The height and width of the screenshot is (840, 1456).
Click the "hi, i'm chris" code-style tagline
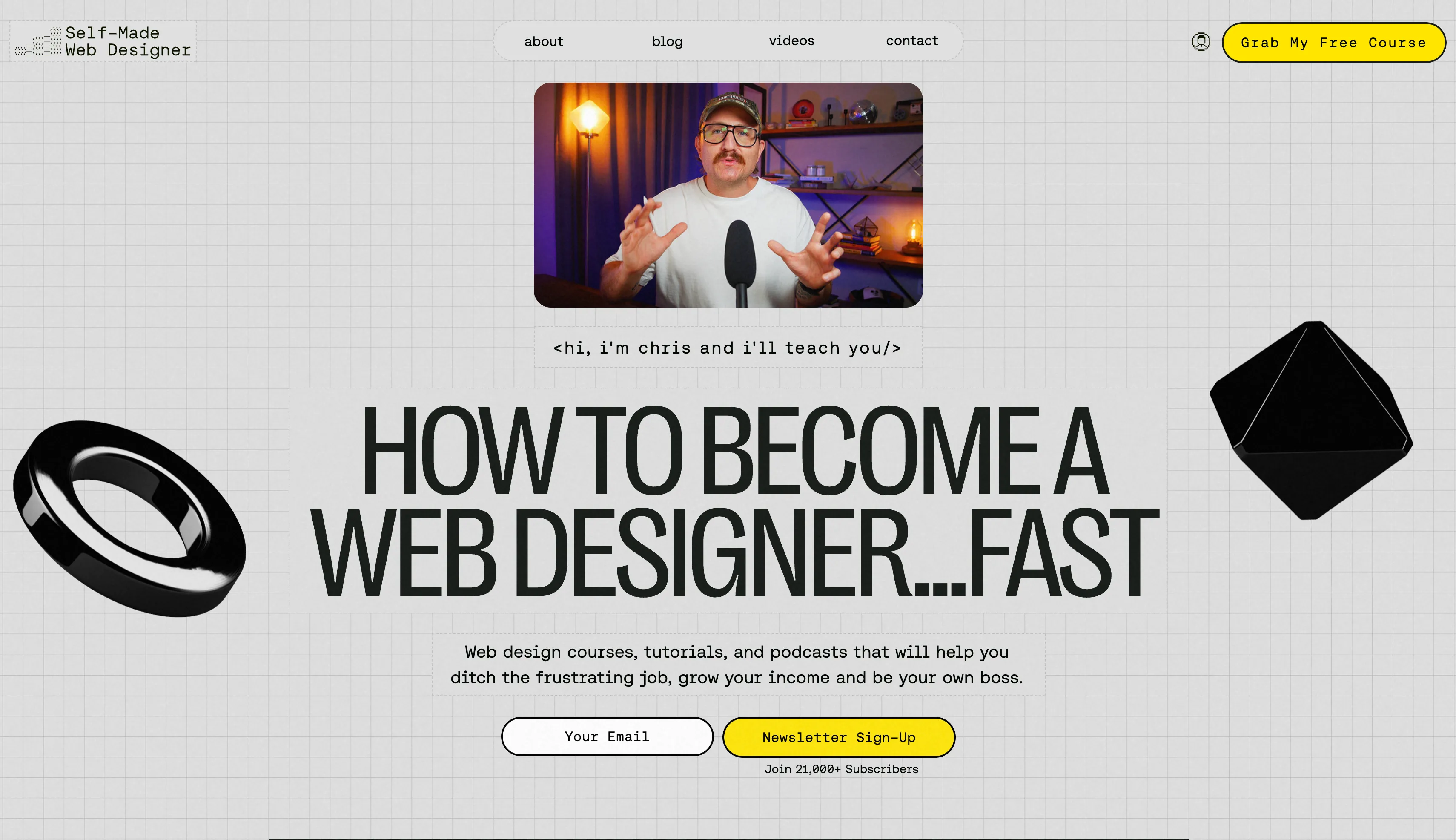click(x=727, y=348)
